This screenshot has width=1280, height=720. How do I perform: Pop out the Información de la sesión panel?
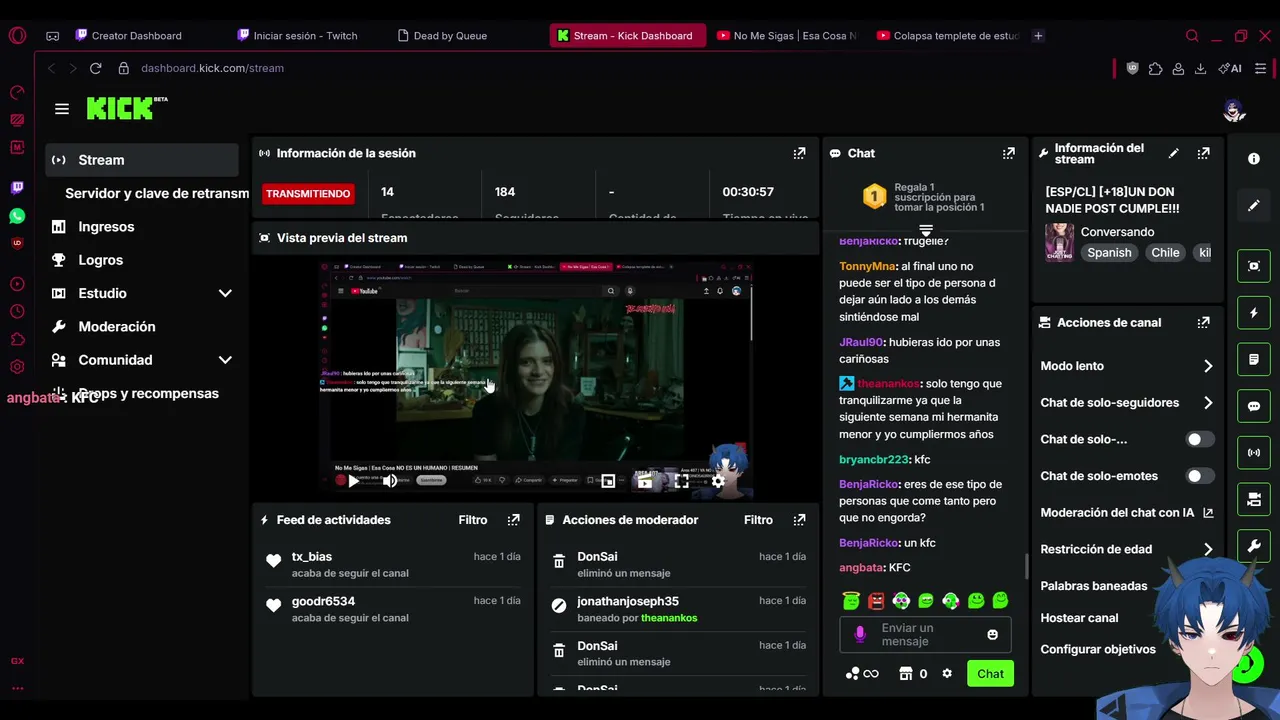[799, 153]
